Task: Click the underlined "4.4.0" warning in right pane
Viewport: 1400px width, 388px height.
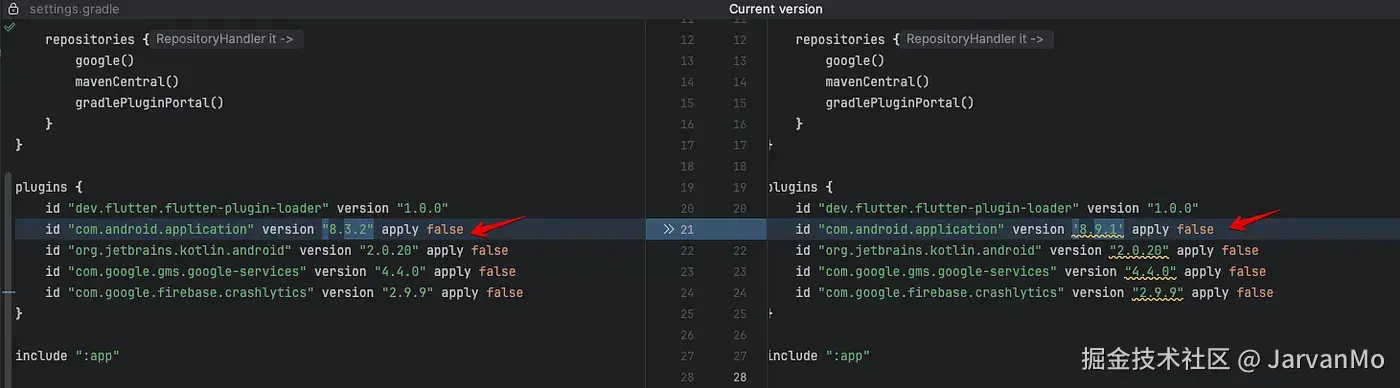Action: click(x=1150, y=271)
